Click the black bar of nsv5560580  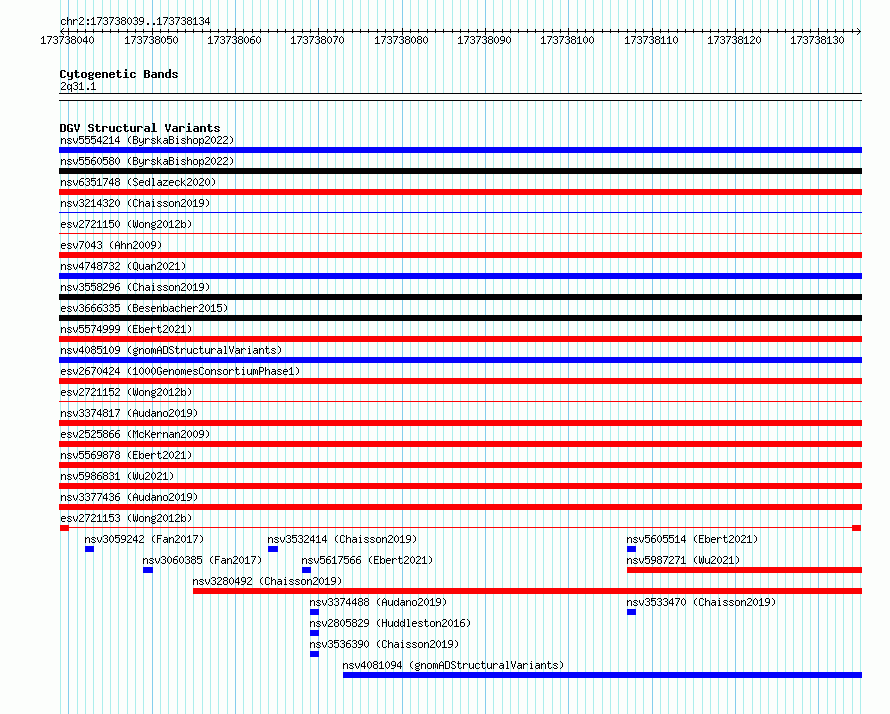pos(460,171)
